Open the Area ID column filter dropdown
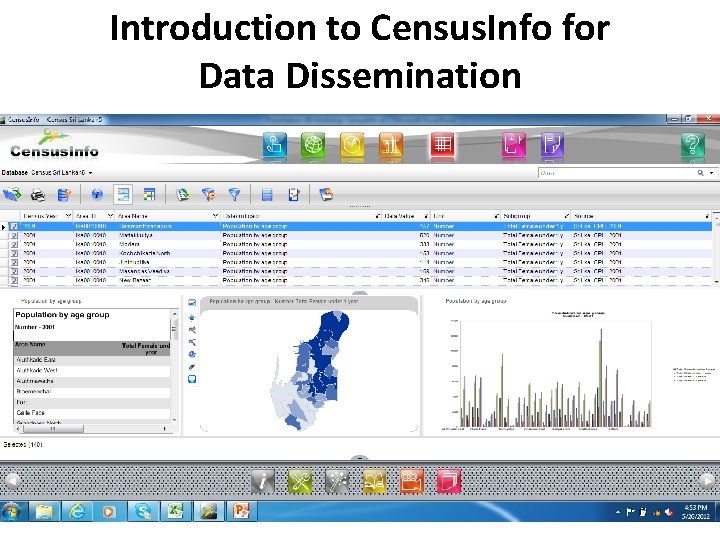 pyautogui.click(x=110, y=215)
